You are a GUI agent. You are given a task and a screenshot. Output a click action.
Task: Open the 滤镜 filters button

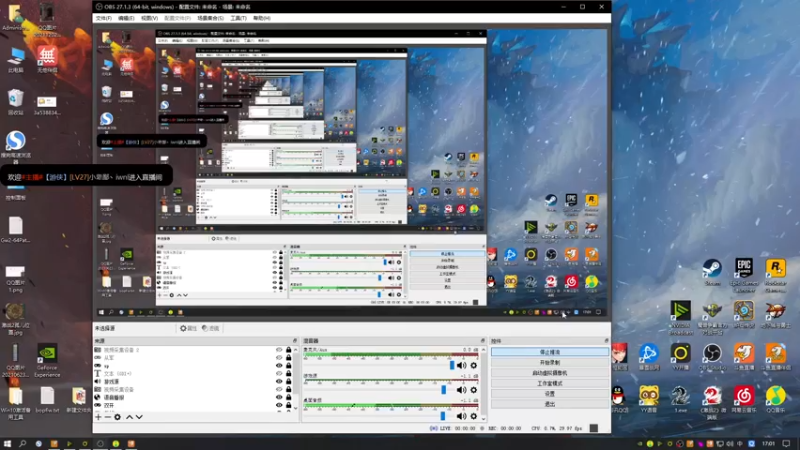coord(210,328)
